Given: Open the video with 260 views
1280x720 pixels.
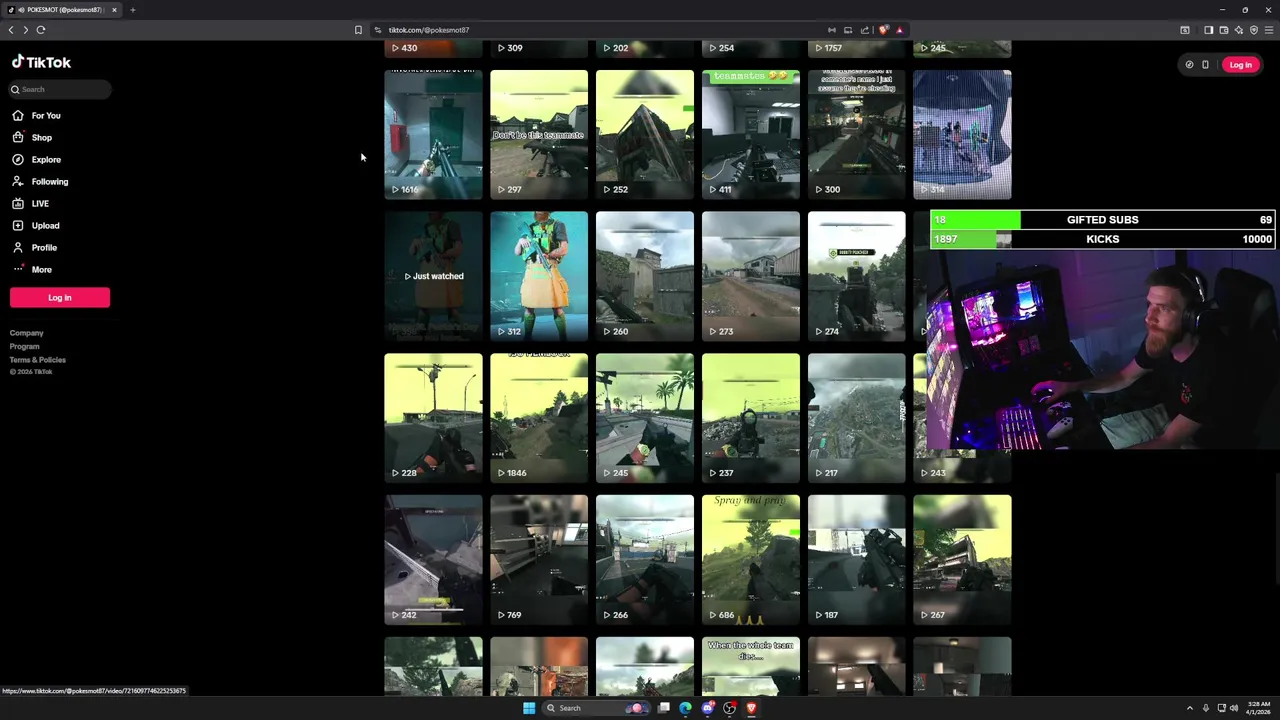Looking at the screenshot, I should coord(645,276).
